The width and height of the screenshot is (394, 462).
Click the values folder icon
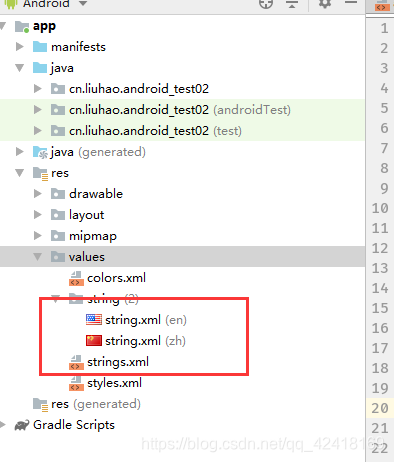[58, 257]
